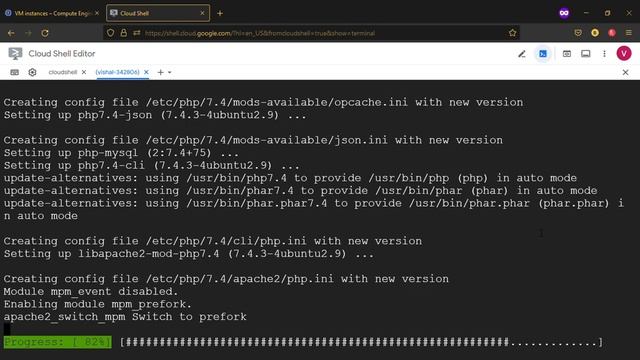The image size is (640, 360).
Task: Add a new terminal session
Action: click(160, 72)
